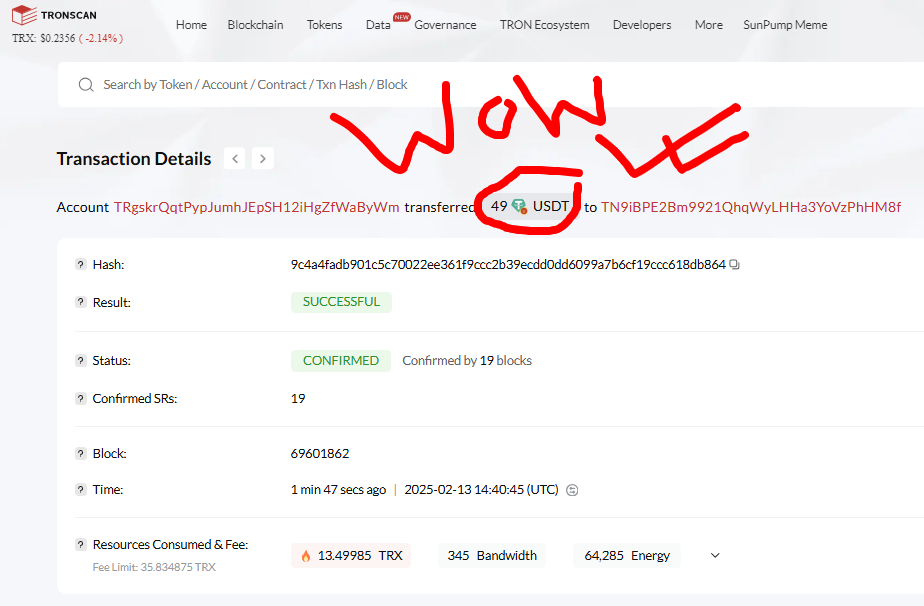The height and width of the screenshot is (606, 924).
Task: Click the transaction hash value
Action: tap(508, 265)
